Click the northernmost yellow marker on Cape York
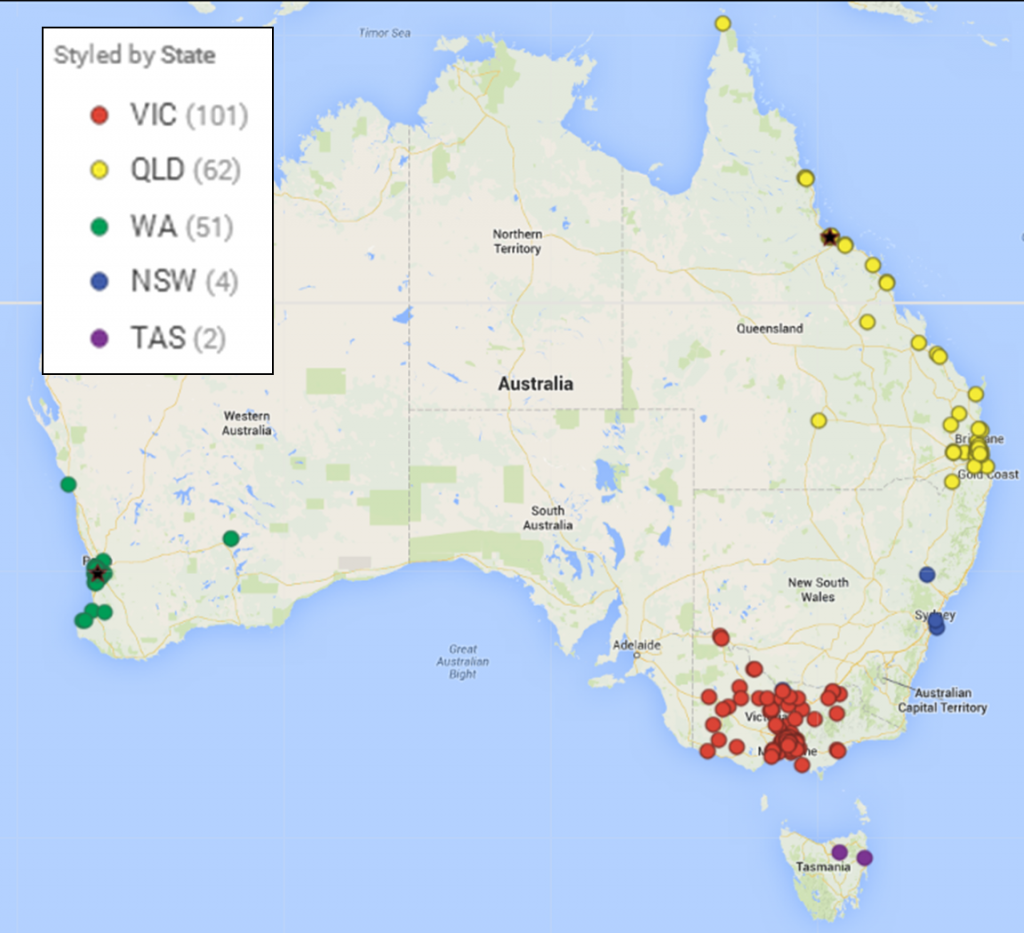The image size is (1024, 933). click(x=723, y=23)
